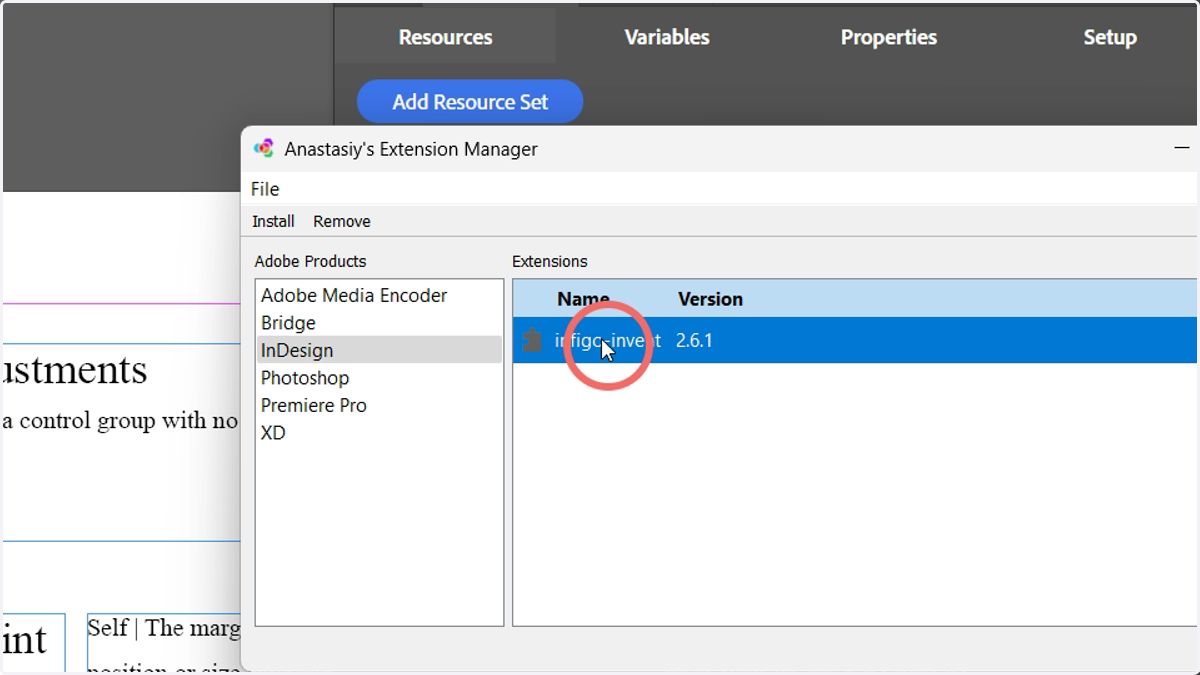Select Premiere Pro in products list
The height and width of the screenshot is (675, 1200).
click(379, 405)
